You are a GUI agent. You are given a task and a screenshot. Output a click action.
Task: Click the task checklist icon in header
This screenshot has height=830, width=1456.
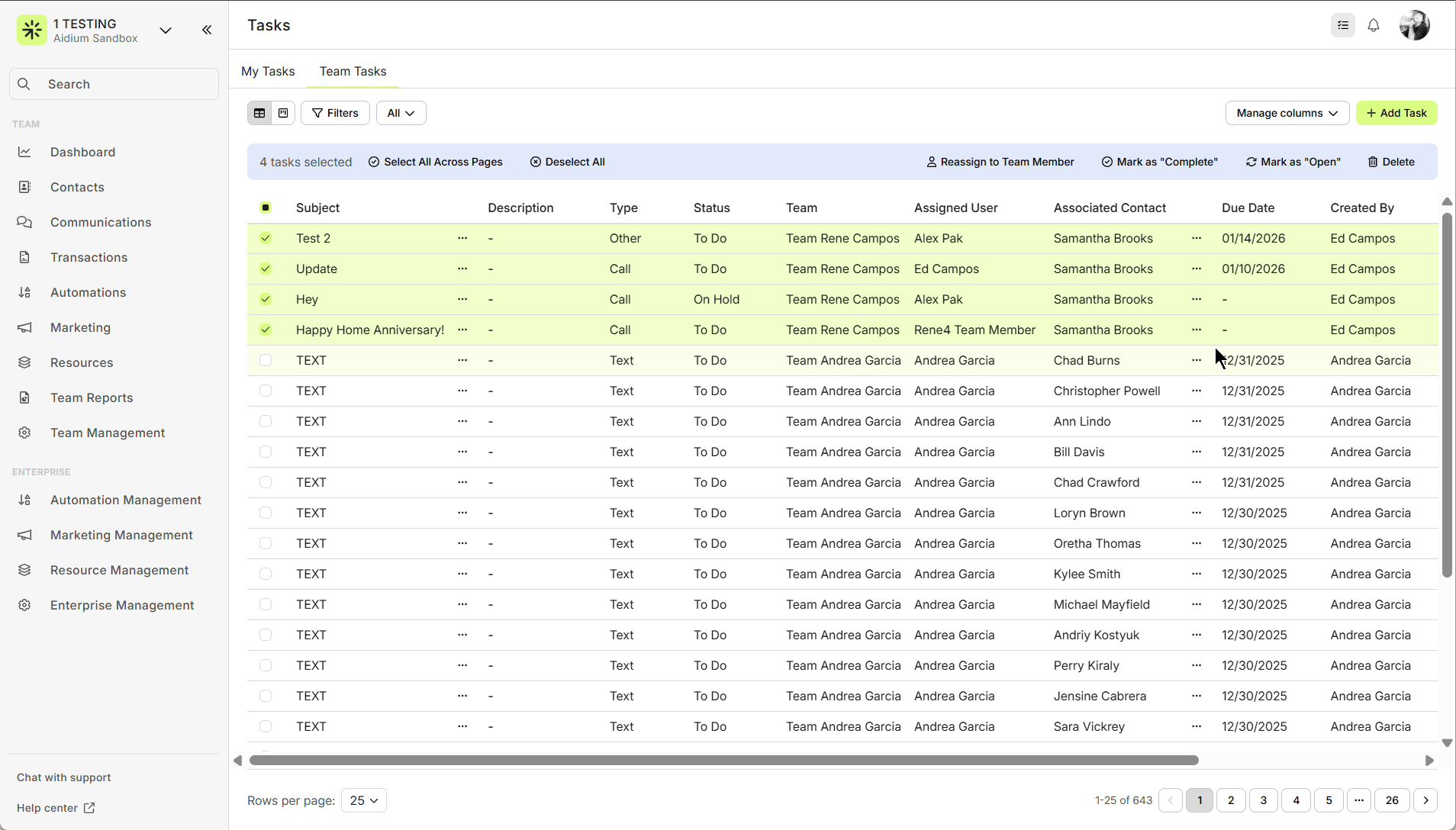[1343, 25]
